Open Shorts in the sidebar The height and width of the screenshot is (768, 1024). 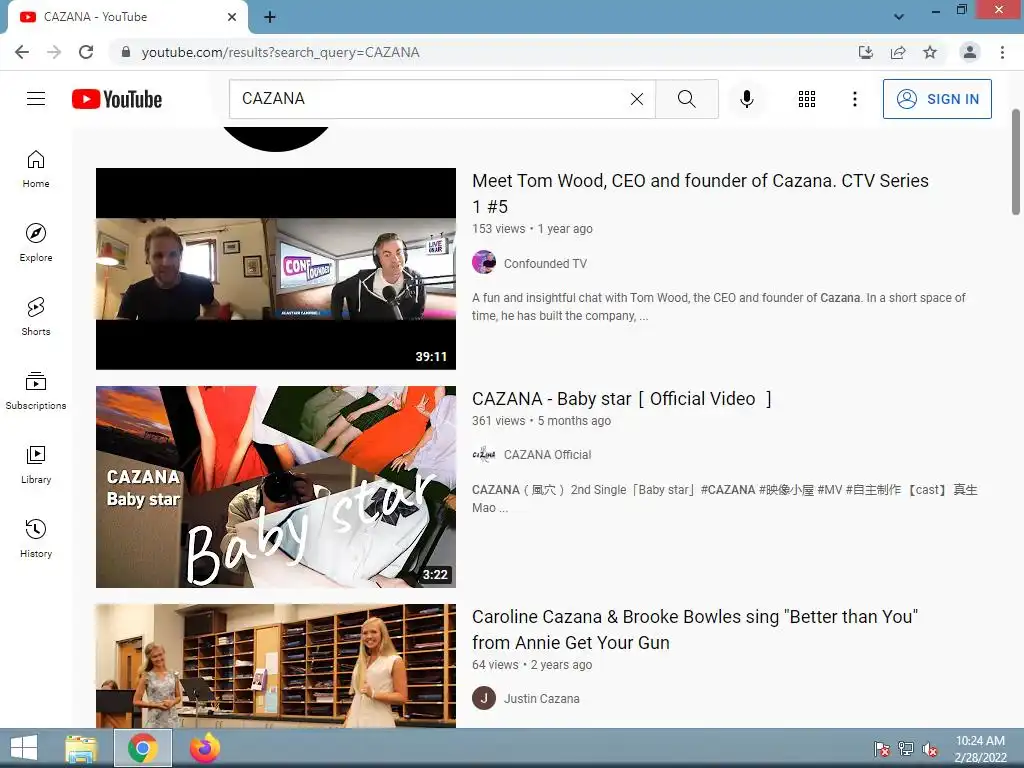click(36, 317)
